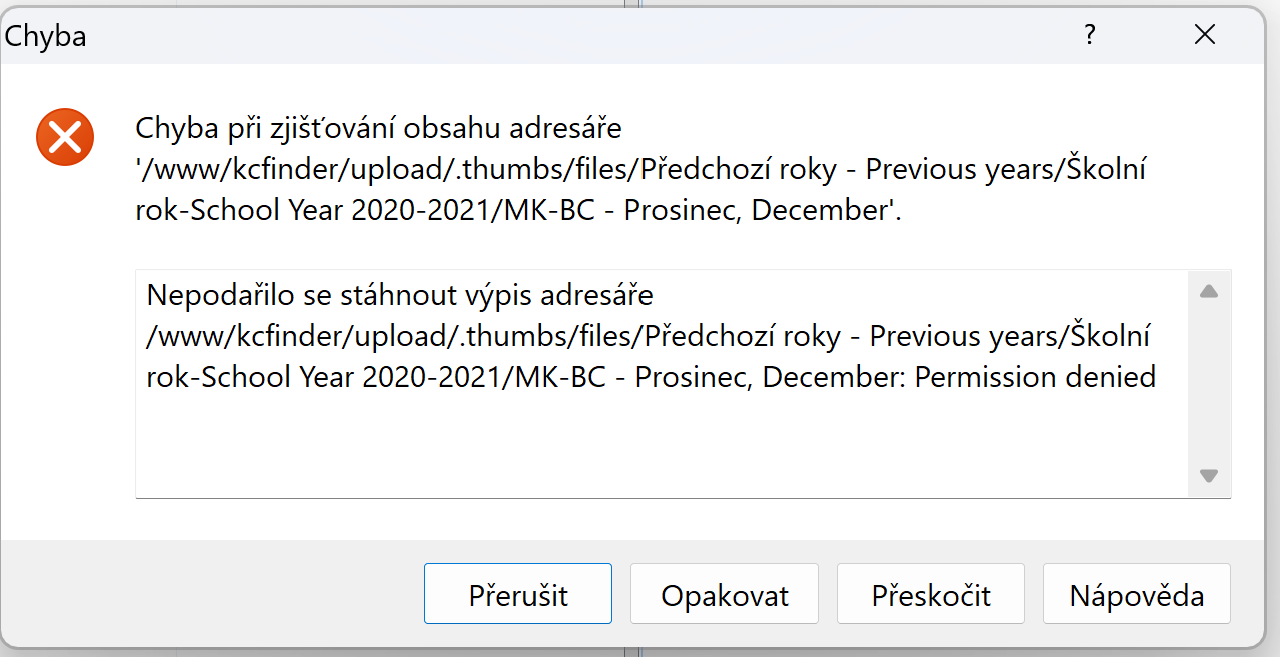Click the default-highlighted Přerušit button border
The image size is (1280, 657).
click(426, 593)
